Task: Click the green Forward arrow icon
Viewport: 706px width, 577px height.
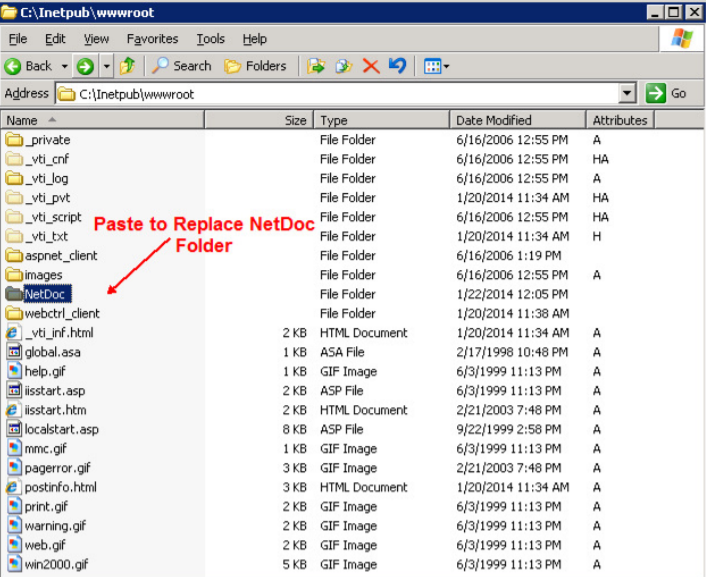Action: pyautogui.click(x=85, y=66)
